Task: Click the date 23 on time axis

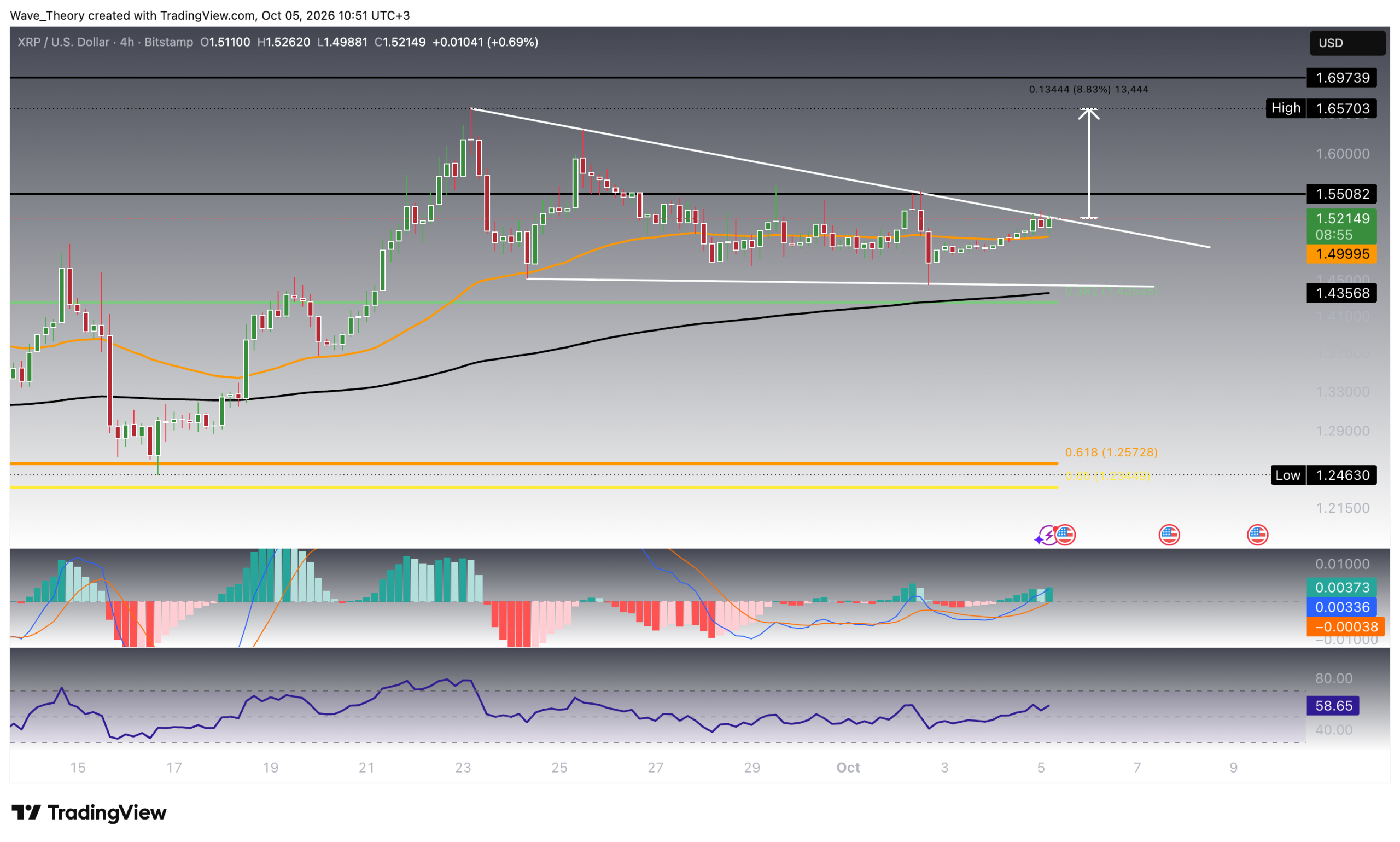Action: tap(463, 768)
